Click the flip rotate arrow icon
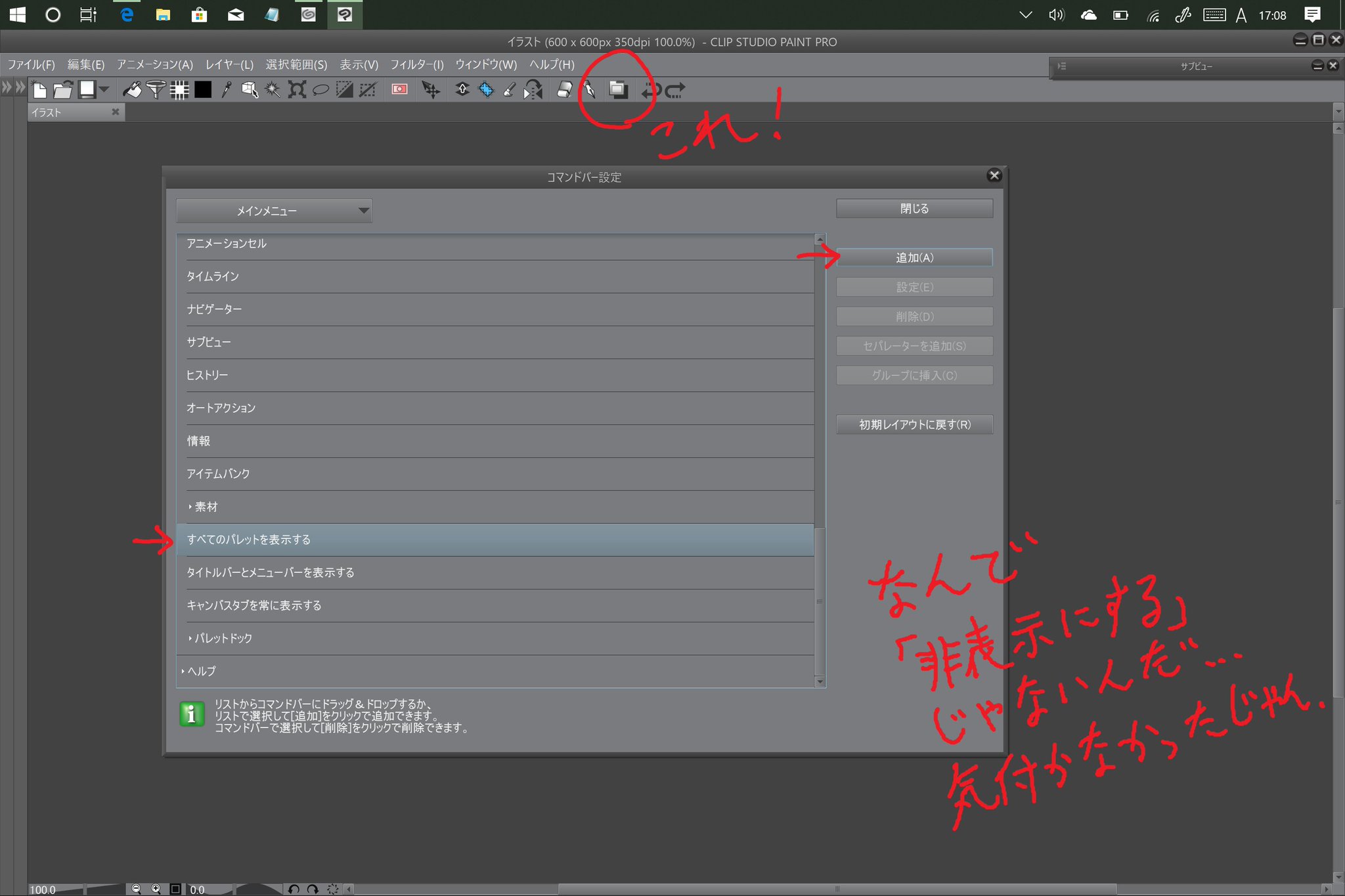Viewport: 1345px width, 896px height. tap(533, 89)
